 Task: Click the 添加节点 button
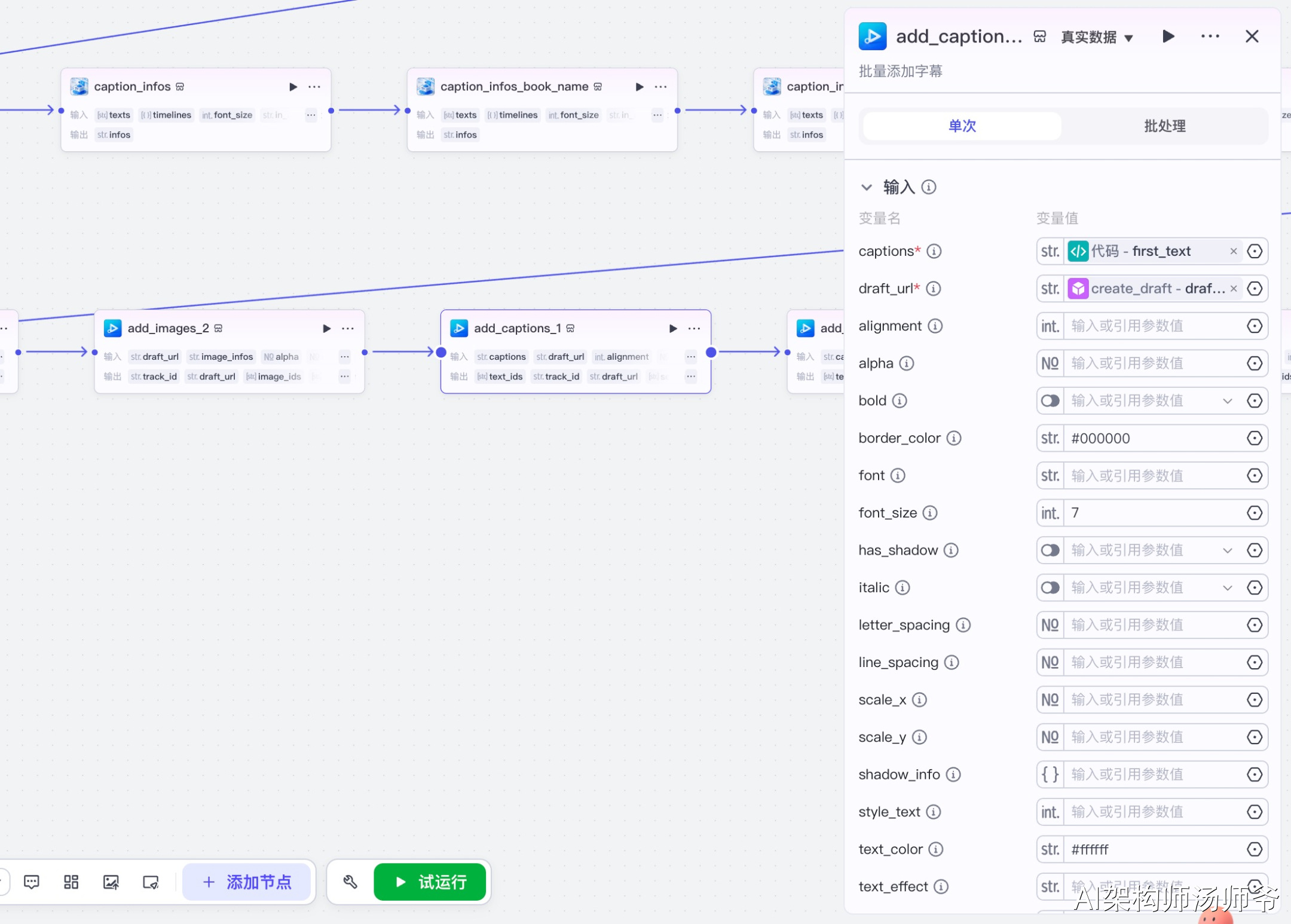[x=247, y=882]
